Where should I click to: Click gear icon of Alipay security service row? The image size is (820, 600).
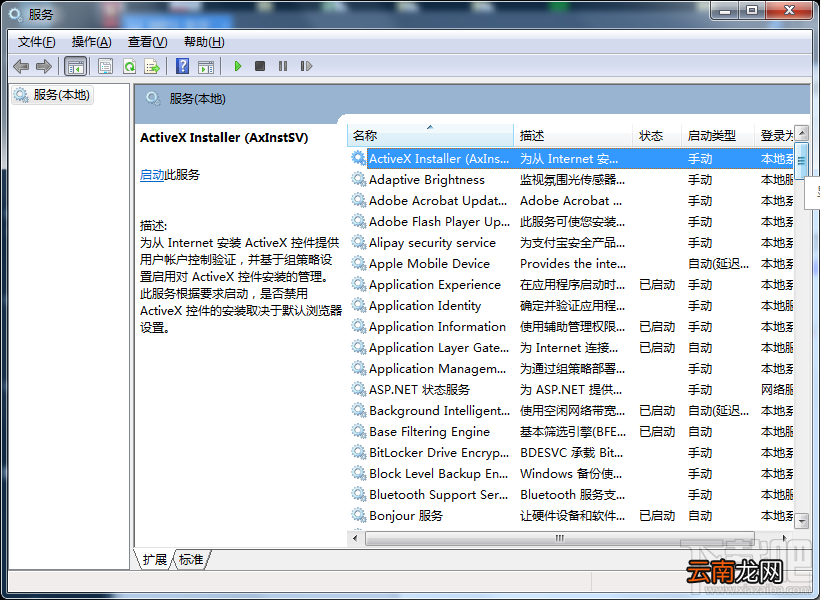[x=358, y=242]
